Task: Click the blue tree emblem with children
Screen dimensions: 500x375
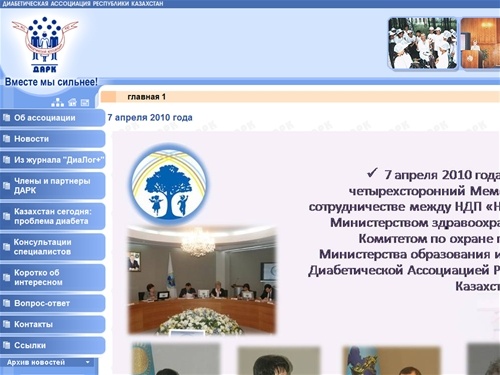Action: coord(168,185)
